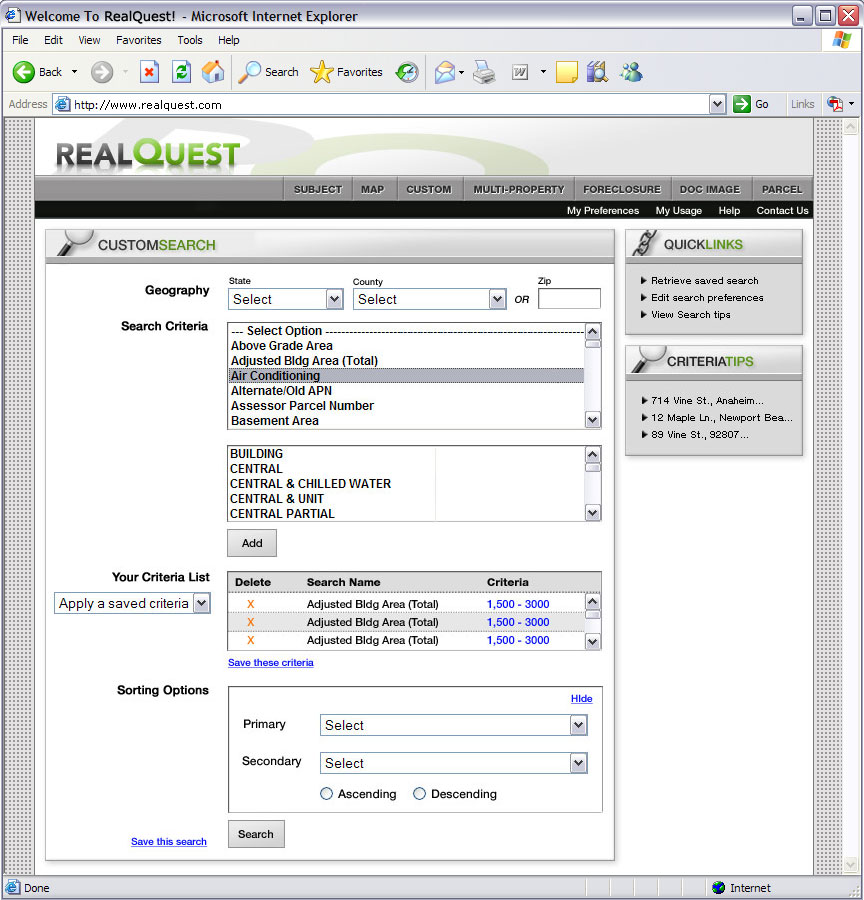Select the Descending radio button
Image resolution: width=864 pixels, height=900 pixels.
coord(420,794)
